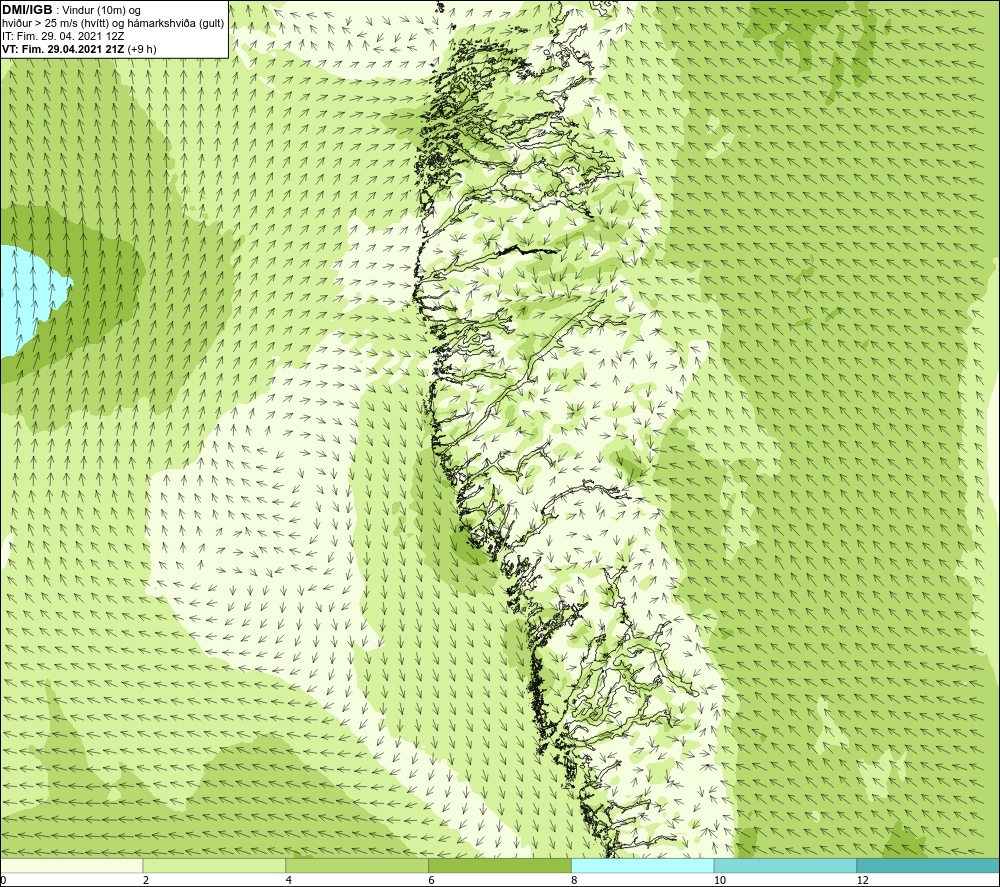The image size is (1000, 887).
Task: Pick the 2–4 m/s light green band
Action: (214, 865)
